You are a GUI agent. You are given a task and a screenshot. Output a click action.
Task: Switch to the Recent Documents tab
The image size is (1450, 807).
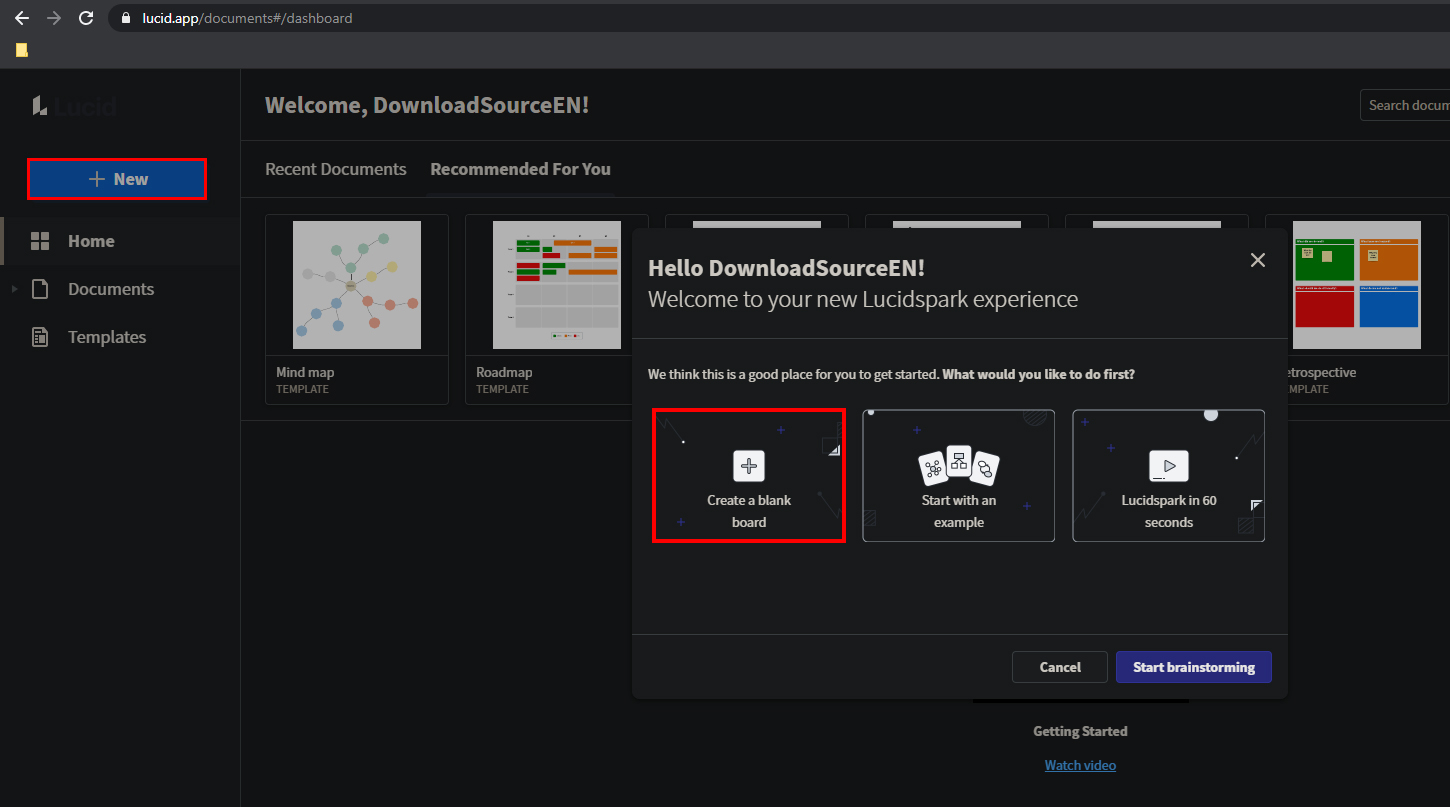pos(336,169)
